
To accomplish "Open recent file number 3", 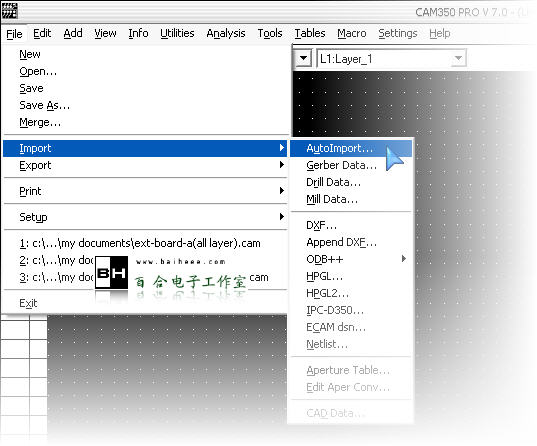I will tap(145, 277).
